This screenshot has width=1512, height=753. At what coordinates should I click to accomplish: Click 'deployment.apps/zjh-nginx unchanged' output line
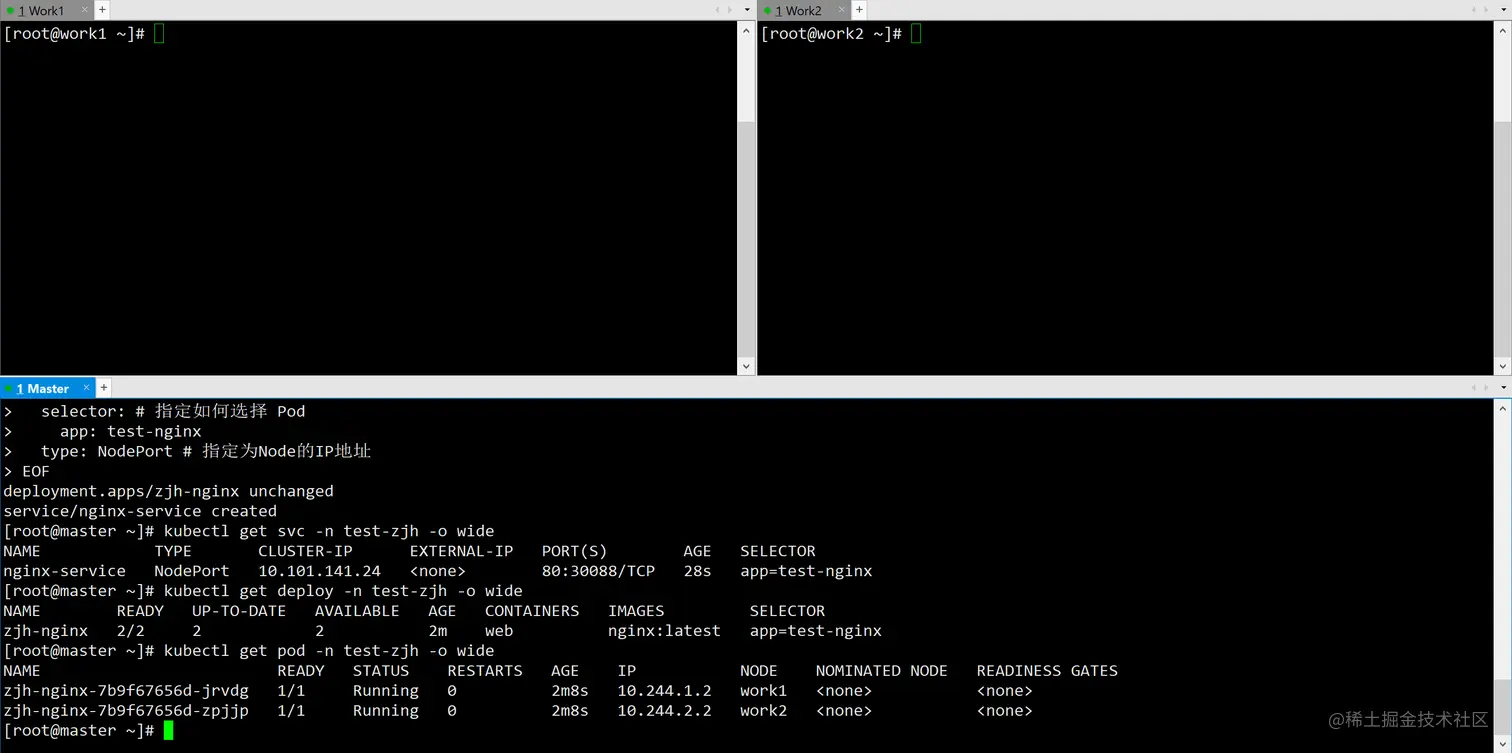(x=168, y=491)
